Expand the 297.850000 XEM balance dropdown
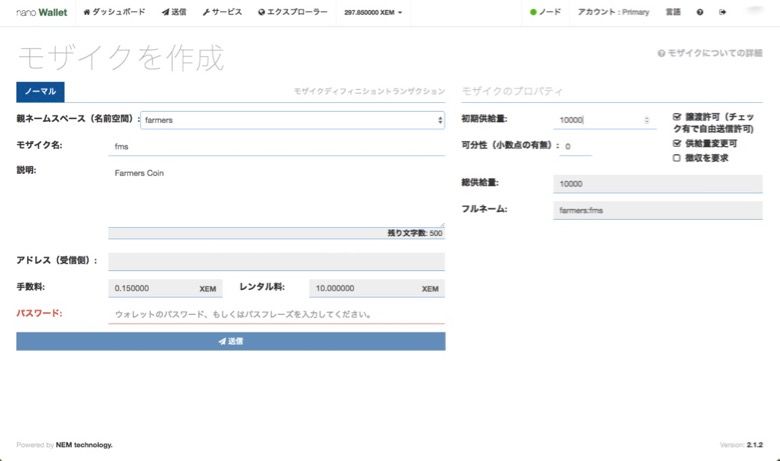 pos(373,12)
